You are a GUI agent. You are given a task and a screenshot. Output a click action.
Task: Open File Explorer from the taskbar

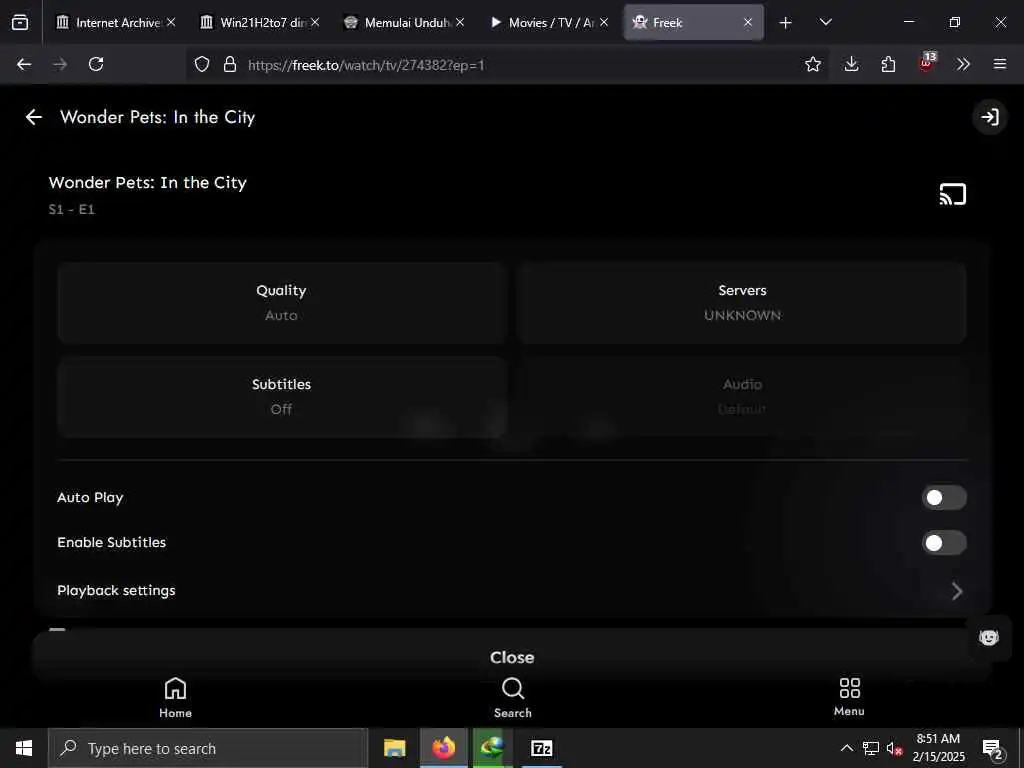[394, 748]
